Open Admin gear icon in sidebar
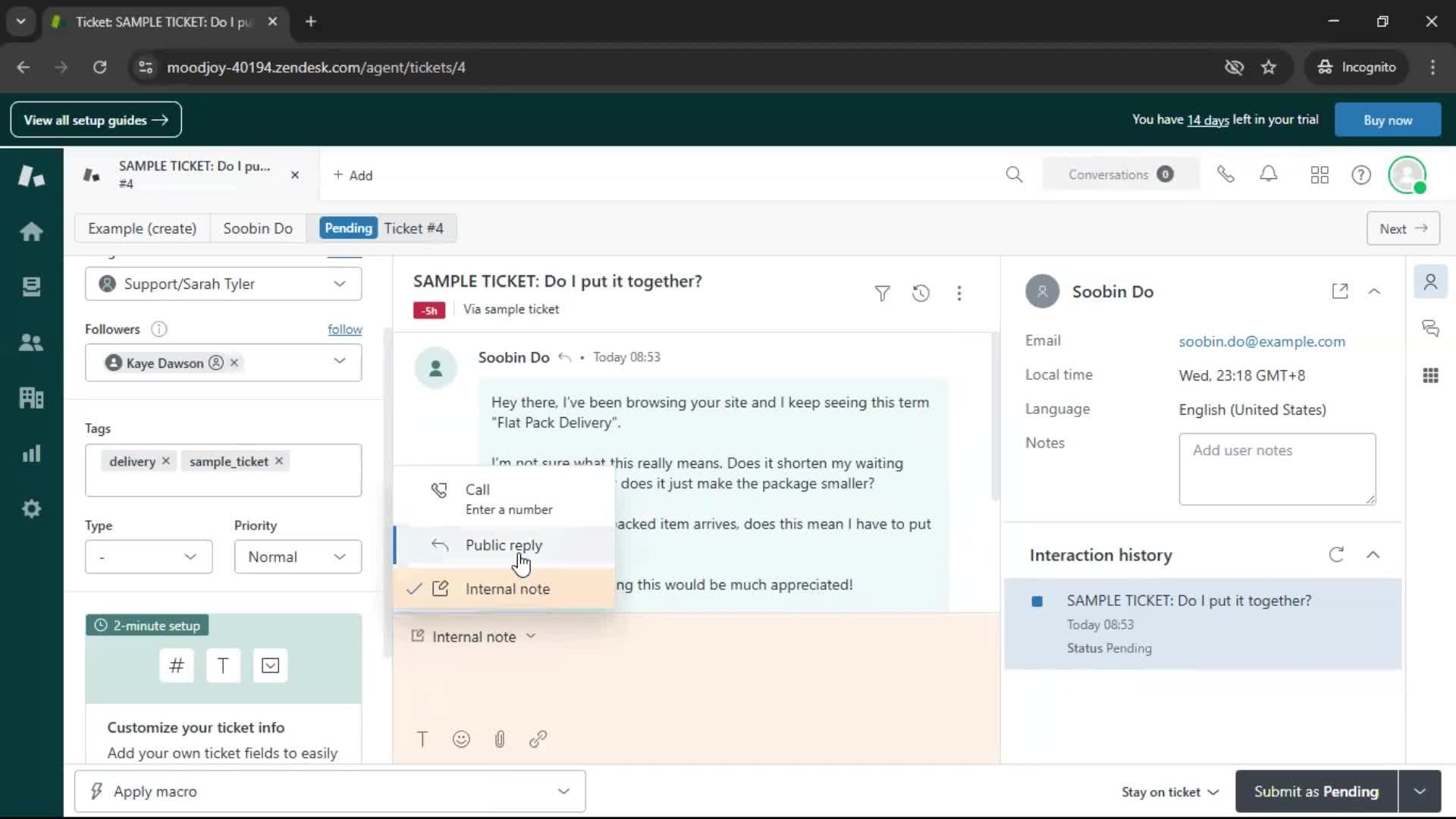 (31, 509)
